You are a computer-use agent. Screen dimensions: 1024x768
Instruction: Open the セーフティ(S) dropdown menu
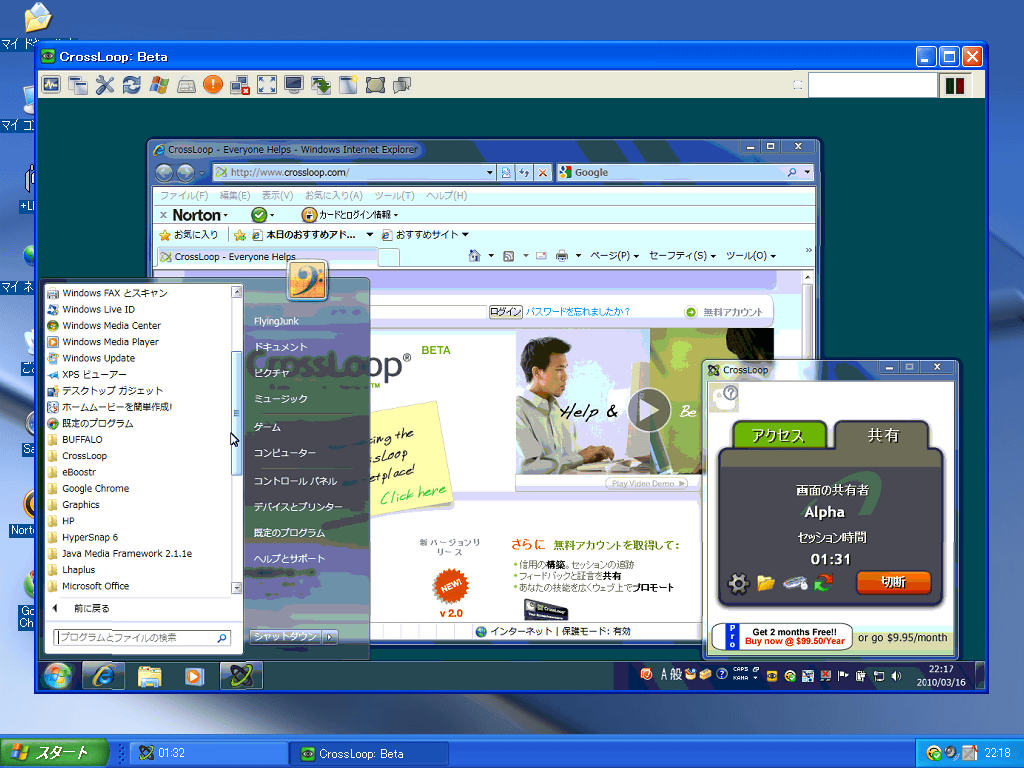click(682, 256)
